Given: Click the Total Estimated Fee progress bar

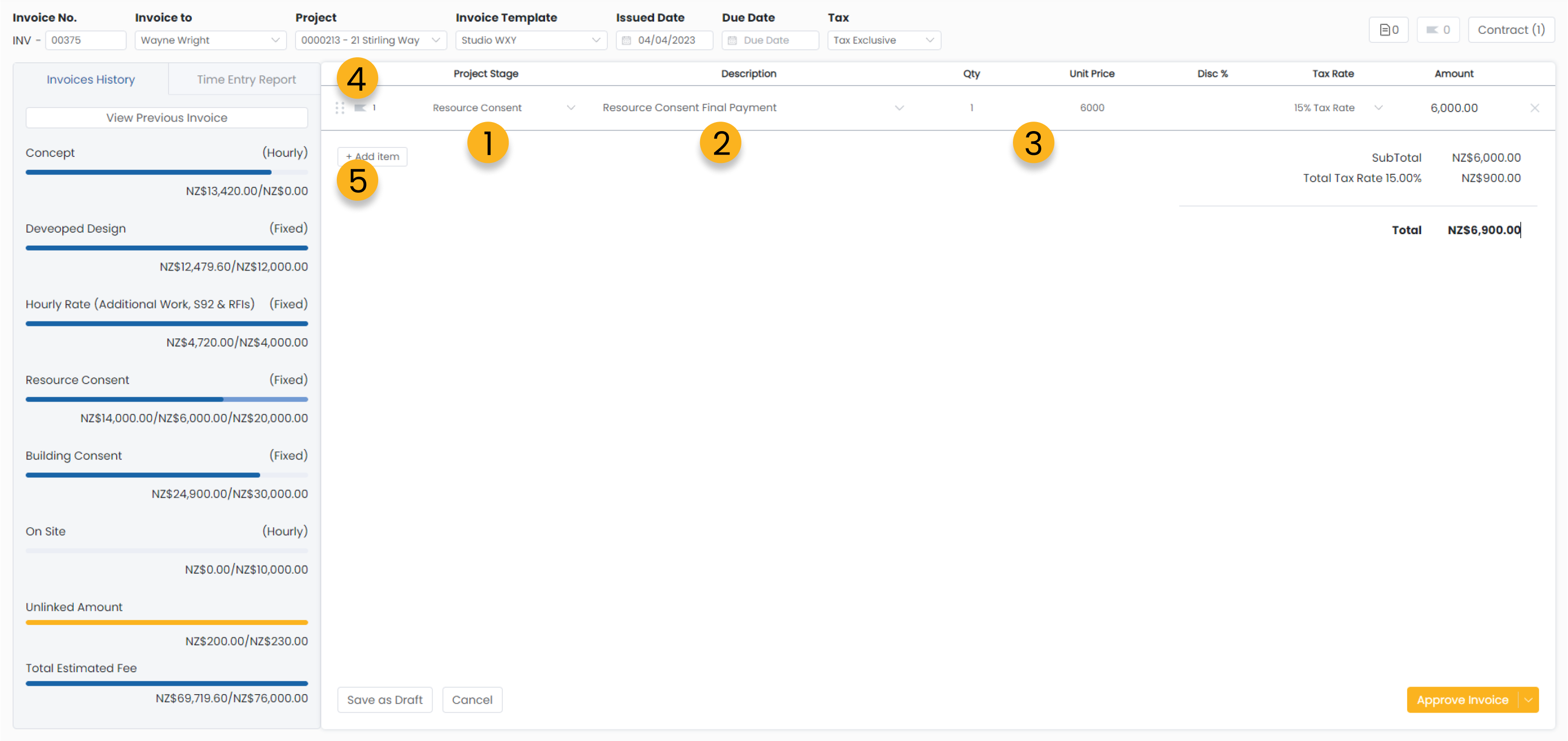Looking at the screenshot, I should [x=167, y=683].
